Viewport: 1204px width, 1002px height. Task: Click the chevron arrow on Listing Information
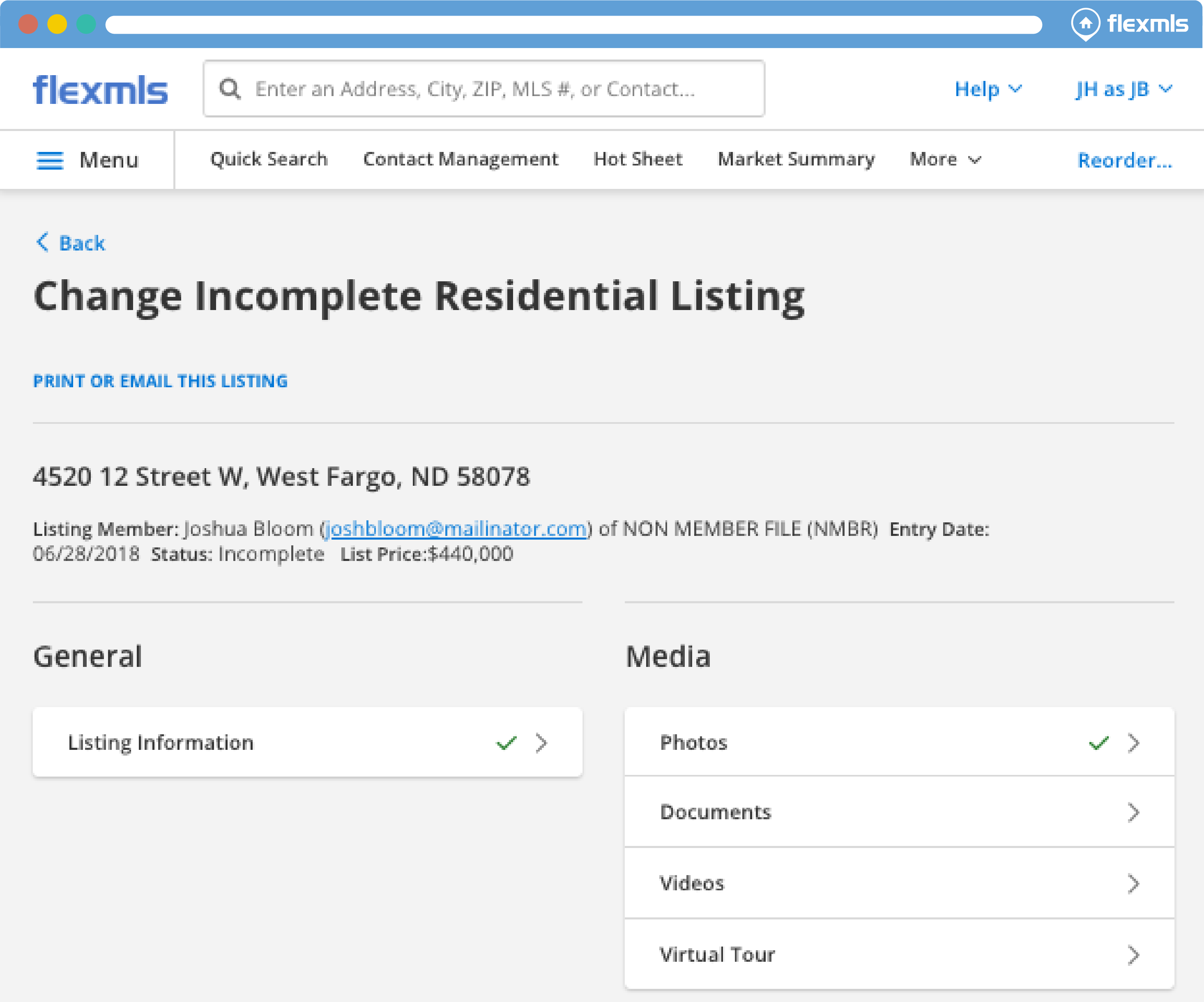click(x=541, y=743)
